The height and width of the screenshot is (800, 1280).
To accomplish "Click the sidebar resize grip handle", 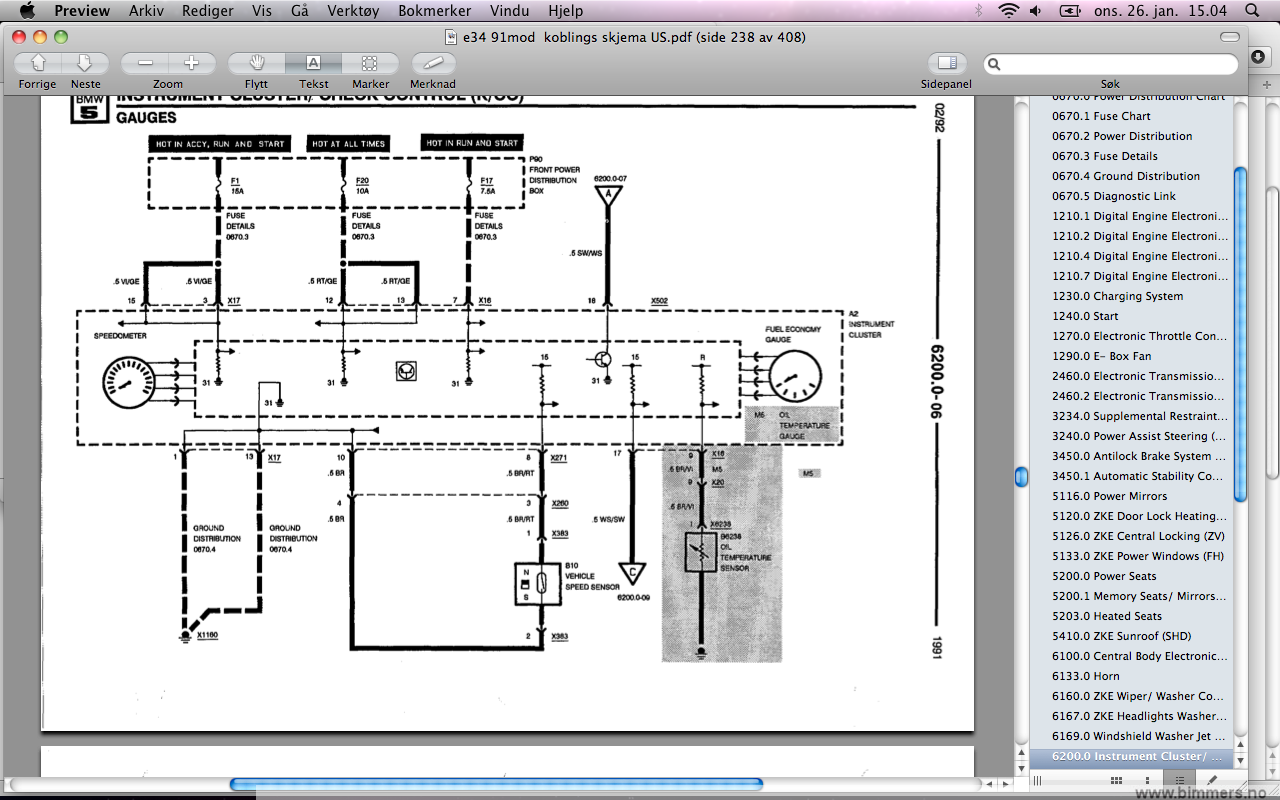I will click(x=1038, y=780).
